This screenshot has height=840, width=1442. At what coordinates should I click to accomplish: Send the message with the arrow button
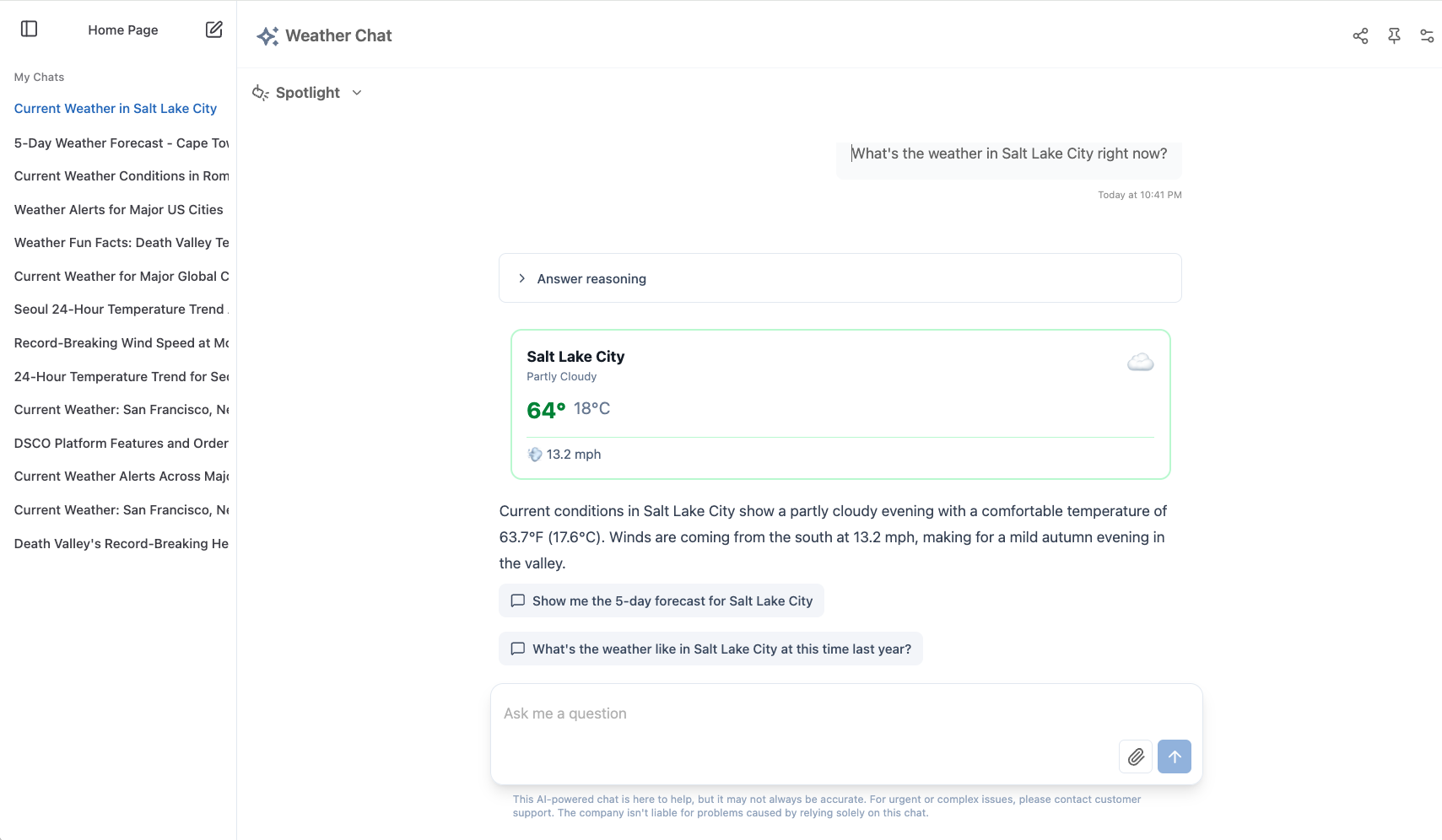(x=1175, y=757)
